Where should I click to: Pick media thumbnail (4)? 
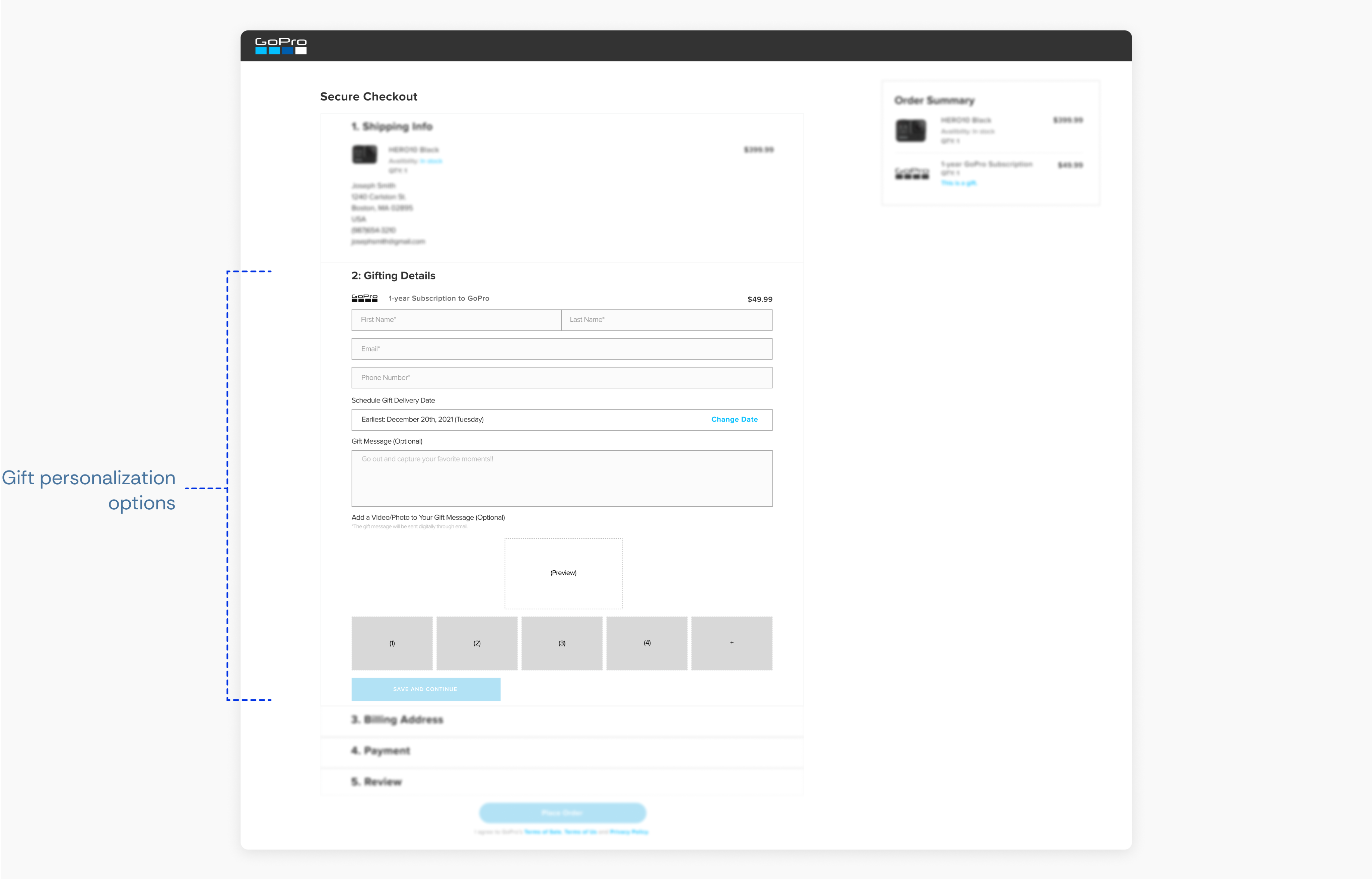point(647,643)
